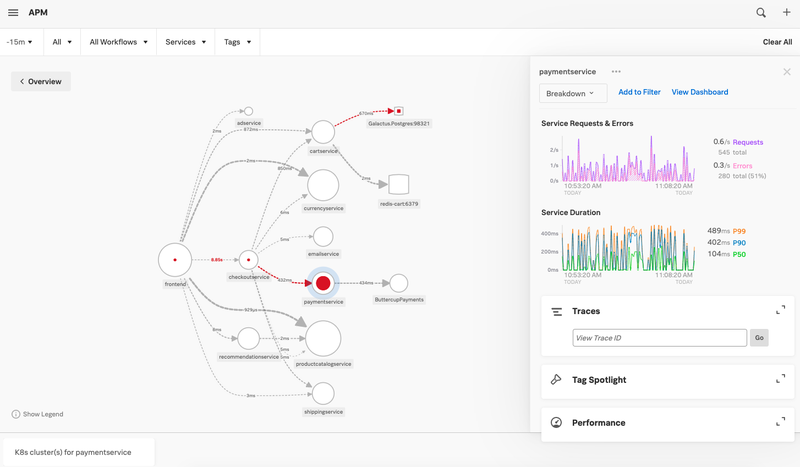This screenshot has height=467, width=800.
Task: Click the Service Requests & Errors chart
Action: (628, 159)
